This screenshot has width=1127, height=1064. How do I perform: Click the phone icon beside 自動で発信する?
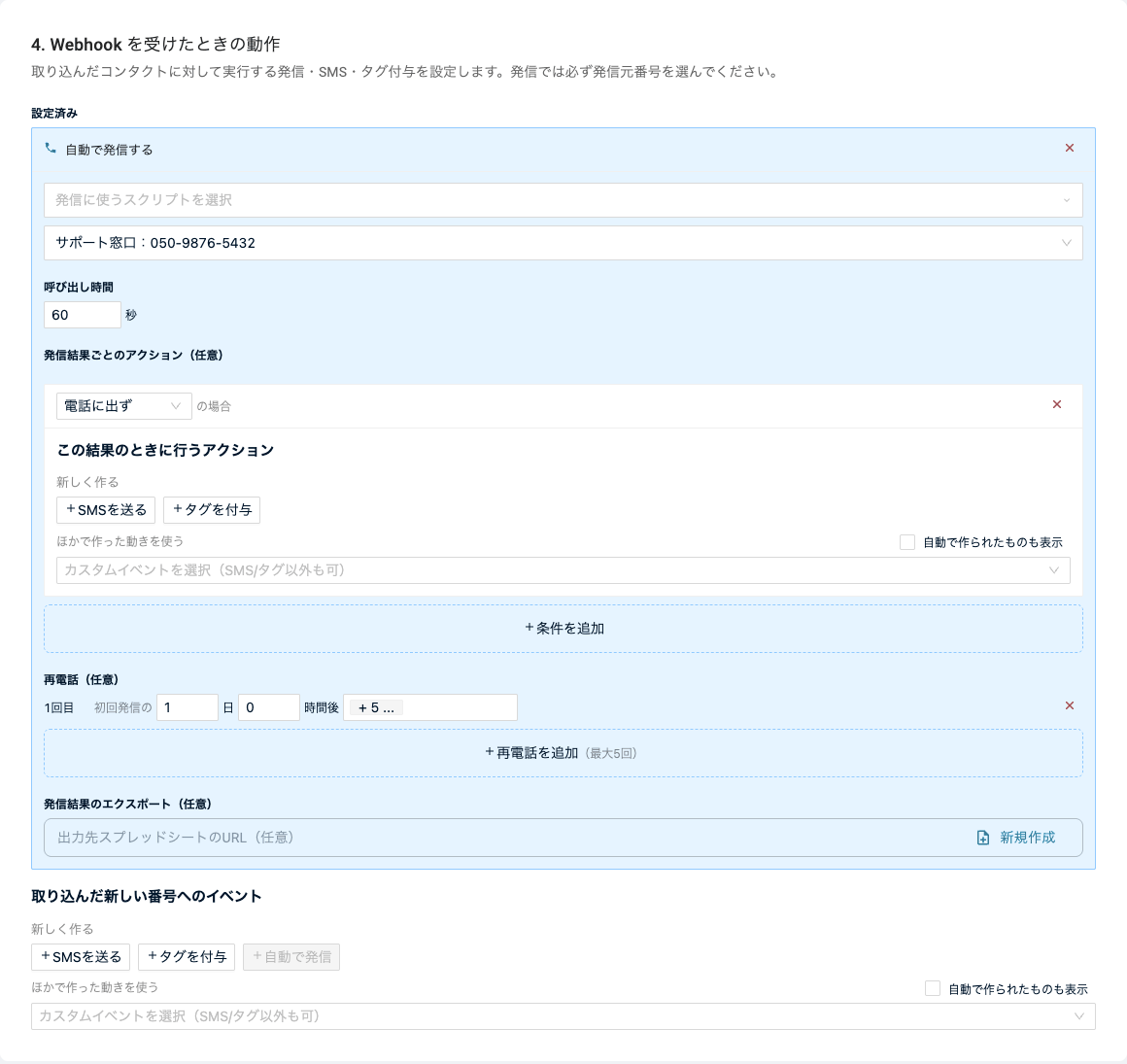(51, 148)
